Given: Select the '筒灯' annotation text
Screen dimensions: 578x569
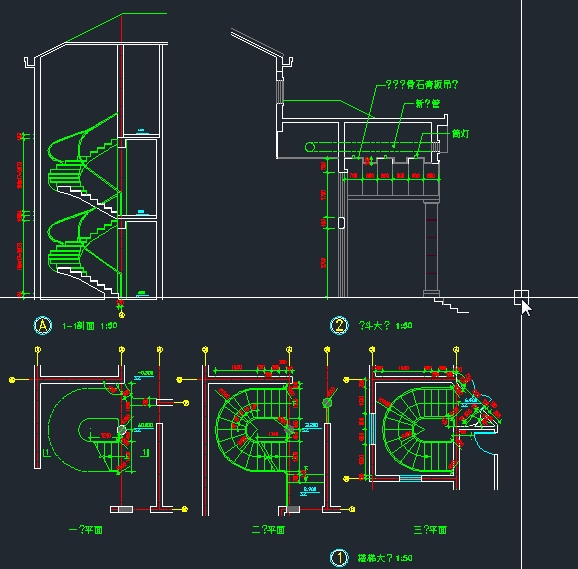Looking at the screenshot, I should [460, 133].
